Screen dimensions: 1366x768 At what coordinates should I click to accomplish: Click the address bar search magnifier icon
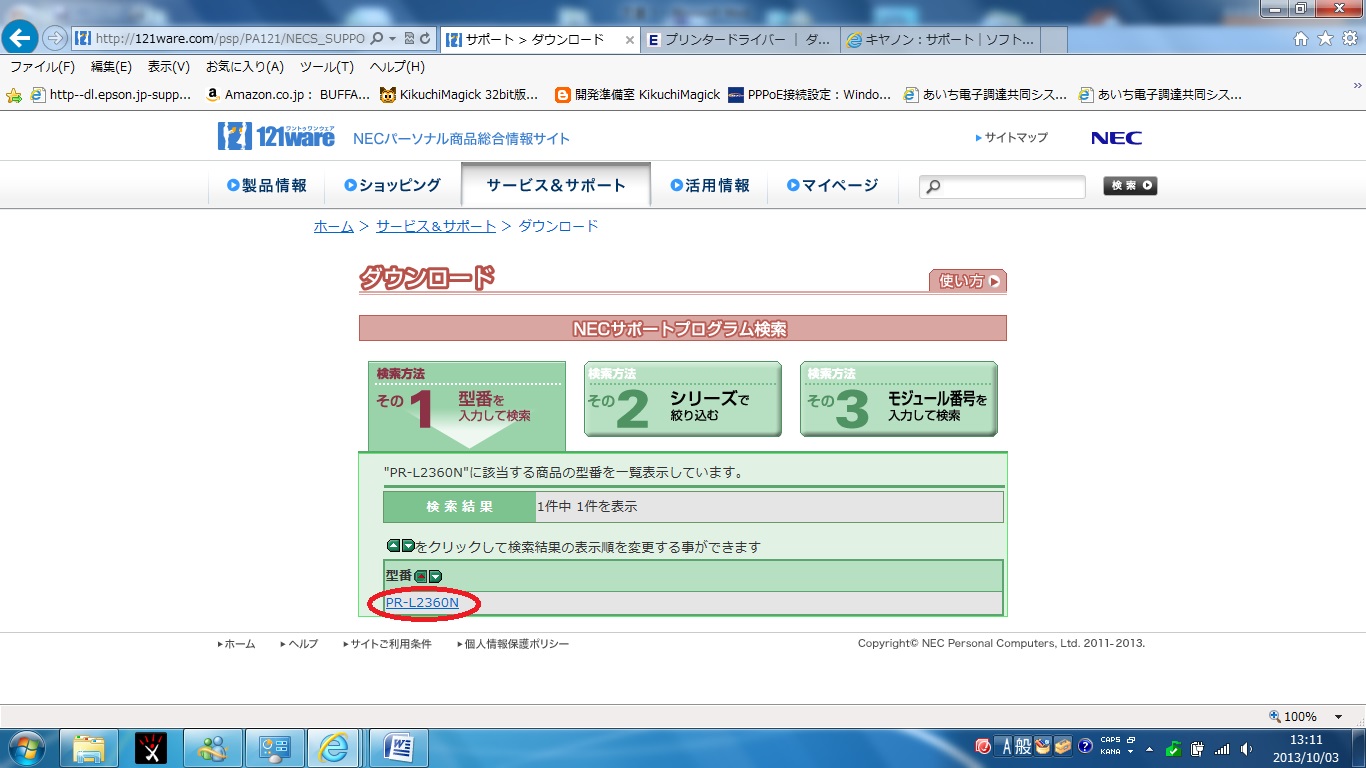[x=377, y=38]
